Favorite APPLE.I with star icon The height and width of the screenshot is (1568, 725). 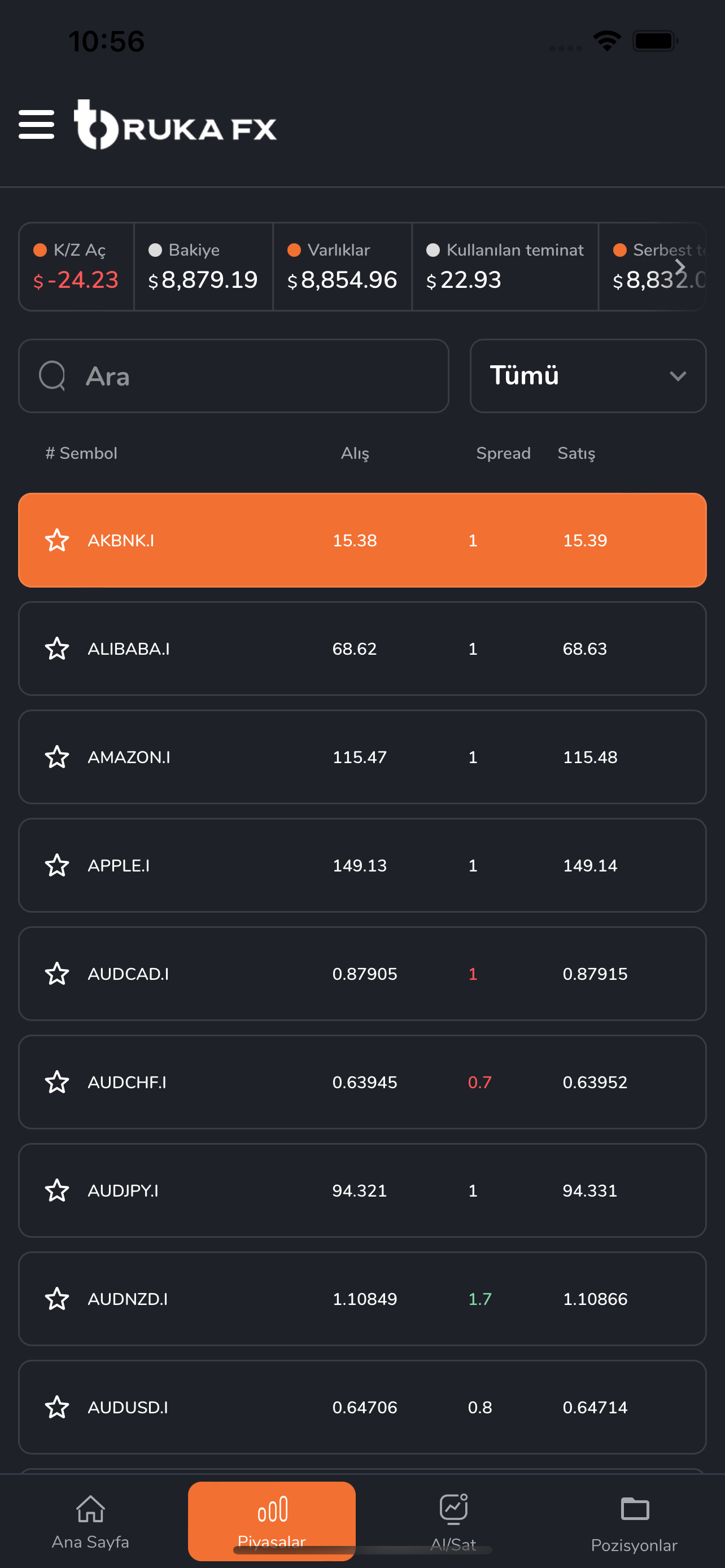point(57,865)
